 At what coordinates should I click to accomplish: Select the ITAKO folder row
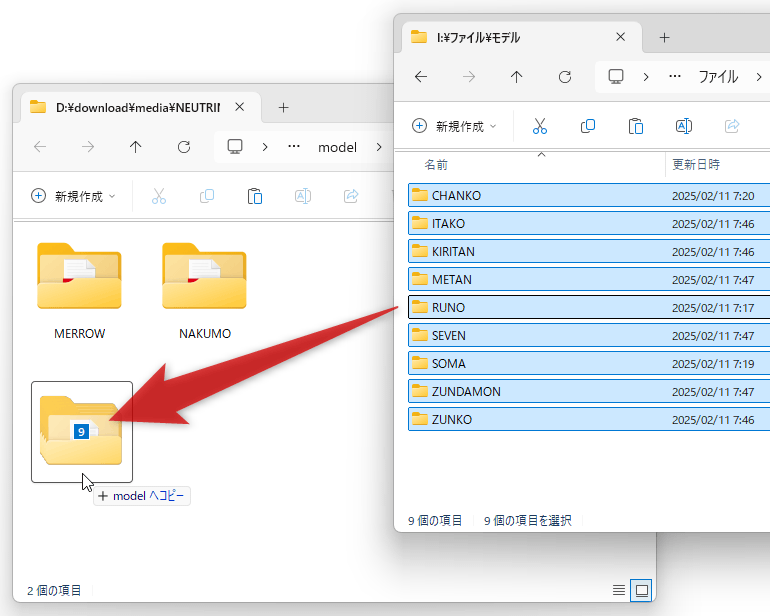[589, 224]
